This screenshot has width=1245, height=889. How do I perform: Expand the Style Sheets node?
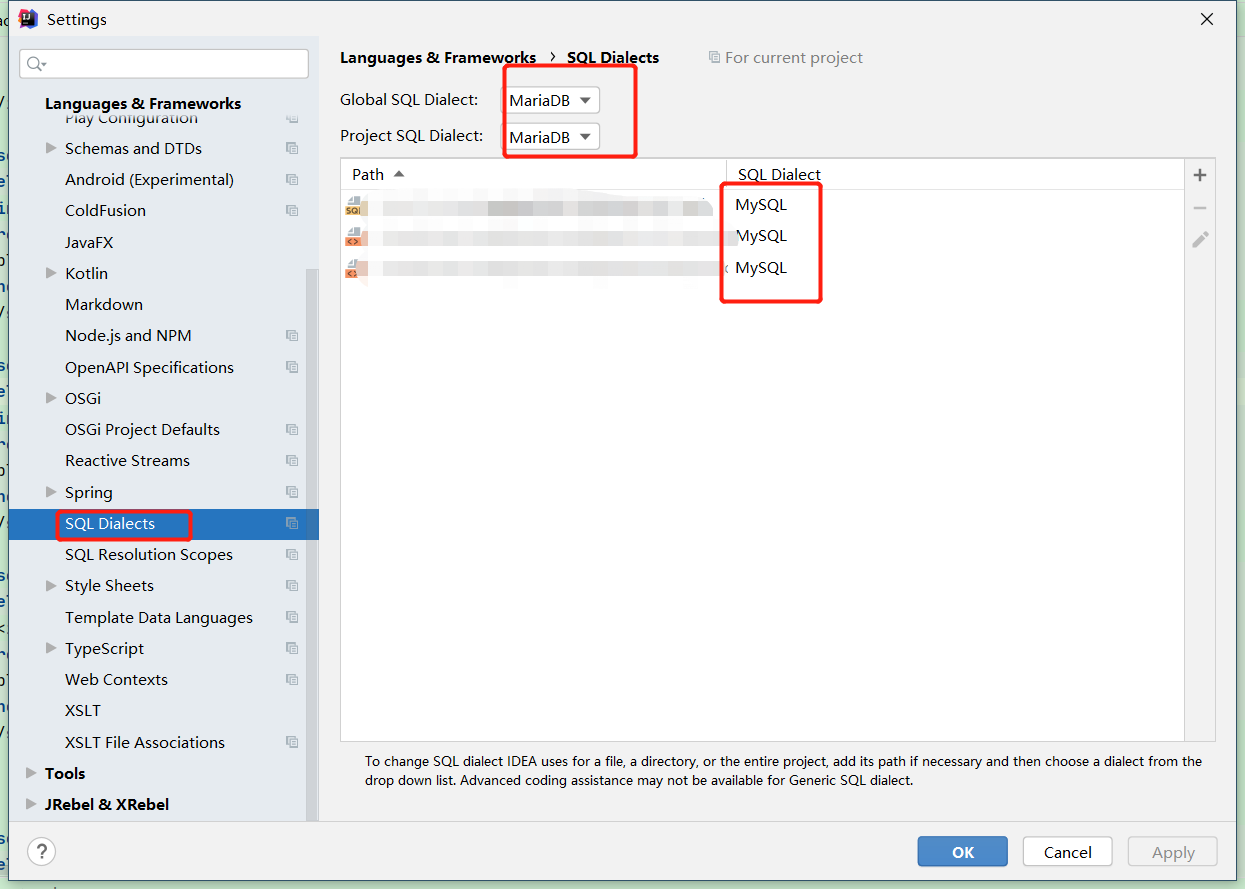[x=51, y=586]
